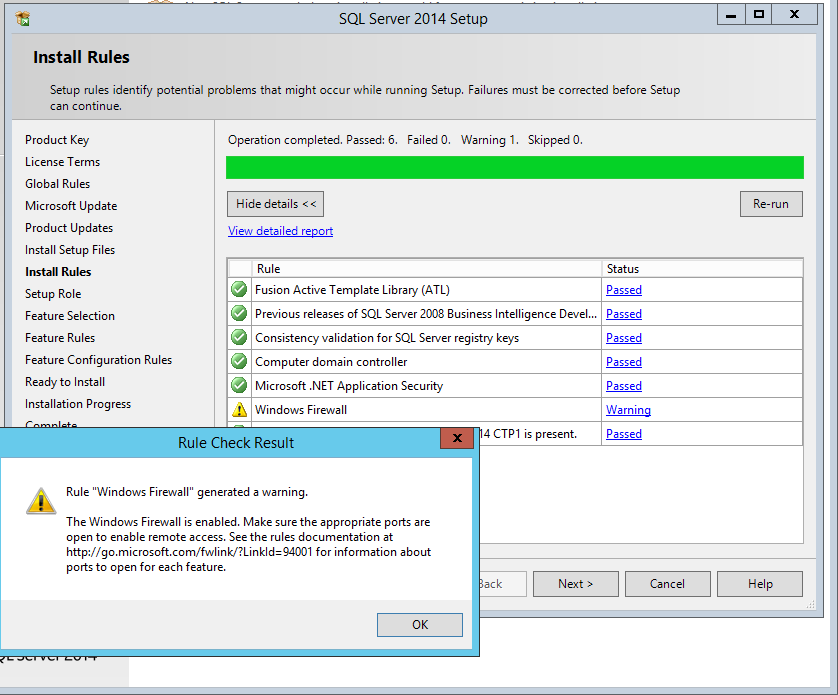Select Install Setup Files step in sidebar
Screen dimensions: 838x695
pos(70,250)
